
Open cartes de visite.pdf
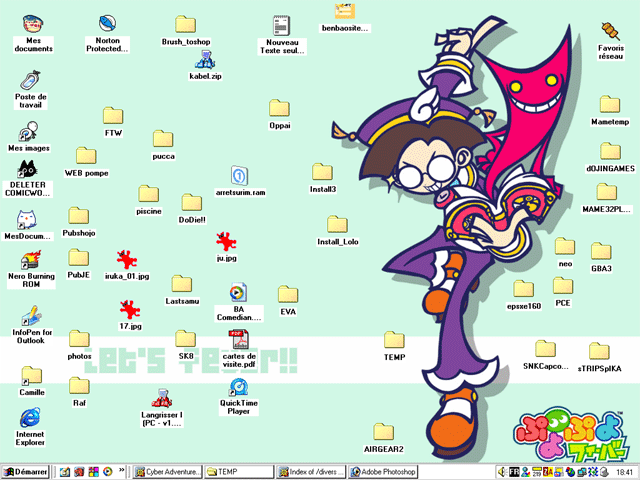(239, 340)
